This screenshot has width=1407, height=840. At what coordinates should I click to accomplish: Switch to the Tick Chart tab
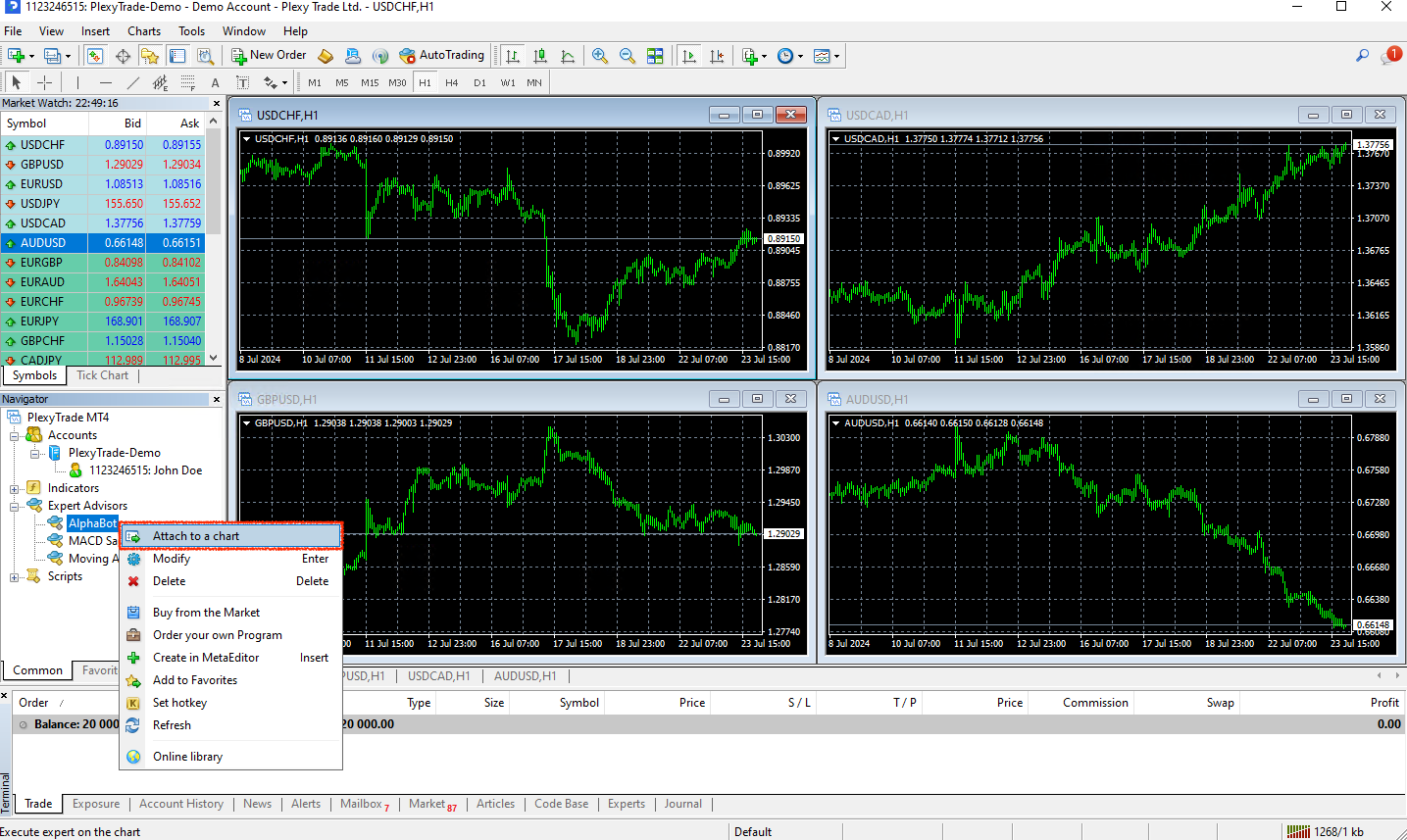click(x=102, y=375)
